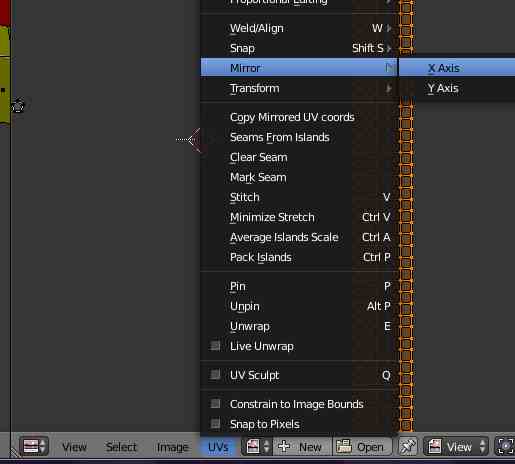The height and width of the screenshot is (464, 515).
Task: Click Clear Seam menu entry
Action: (299, 157)
